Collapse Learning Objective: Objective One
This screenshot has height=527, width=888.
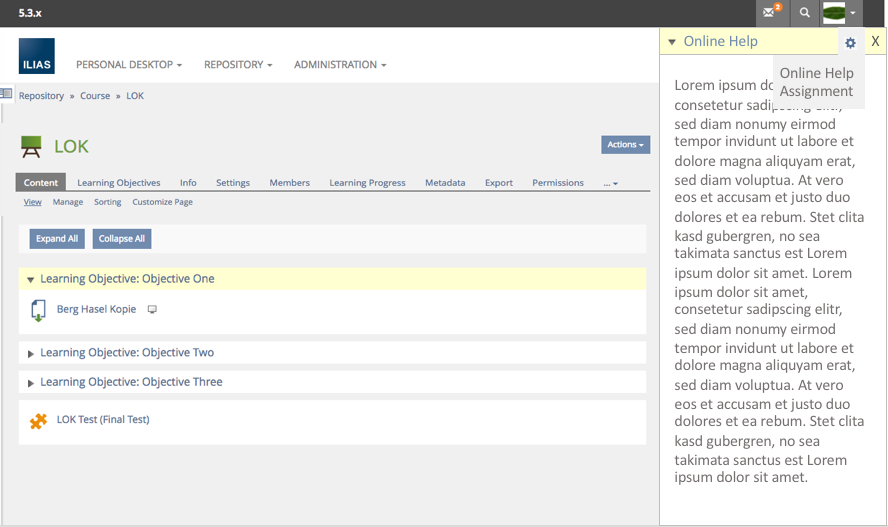click(x=31, y=280)
